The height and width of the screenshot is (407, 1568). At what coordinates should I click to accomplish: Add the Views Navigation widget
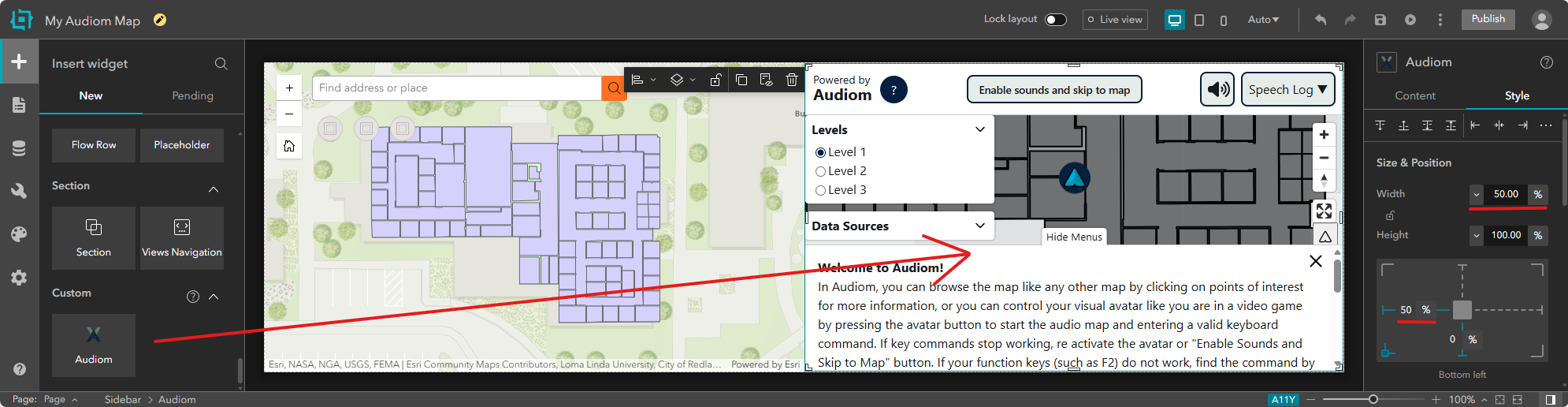182,238
